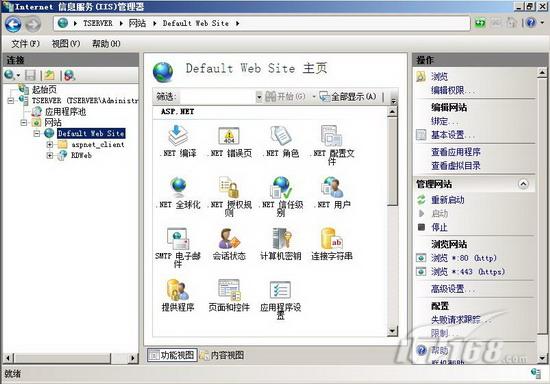The width and height of the screenshot is (550, 384).
Task: Click the 浏览 action link
Action: 439,76
